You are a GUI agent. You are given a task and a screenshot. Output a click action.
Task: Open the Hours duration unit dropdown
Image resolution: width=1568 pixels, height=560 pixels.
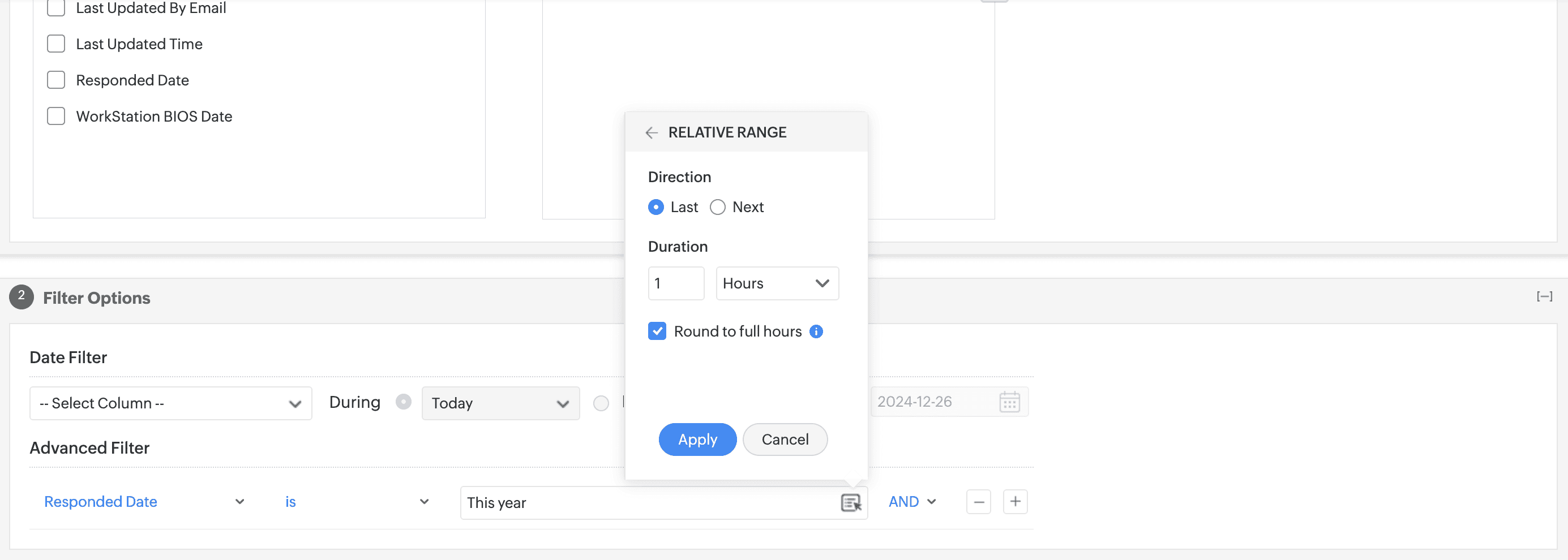click(777, 283)
